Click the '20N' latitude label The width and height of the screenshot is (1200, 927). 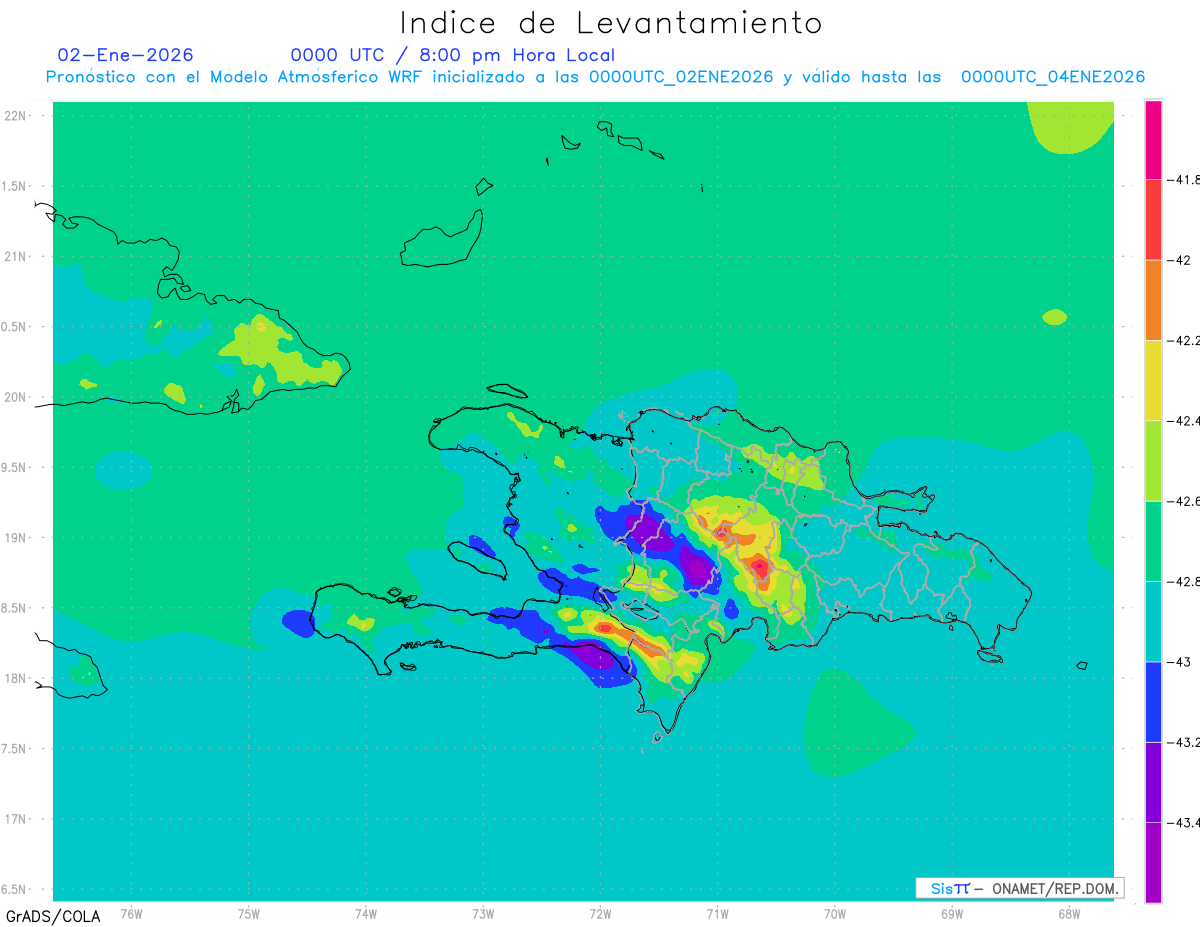pyautogui.click(x=17, y=397)
